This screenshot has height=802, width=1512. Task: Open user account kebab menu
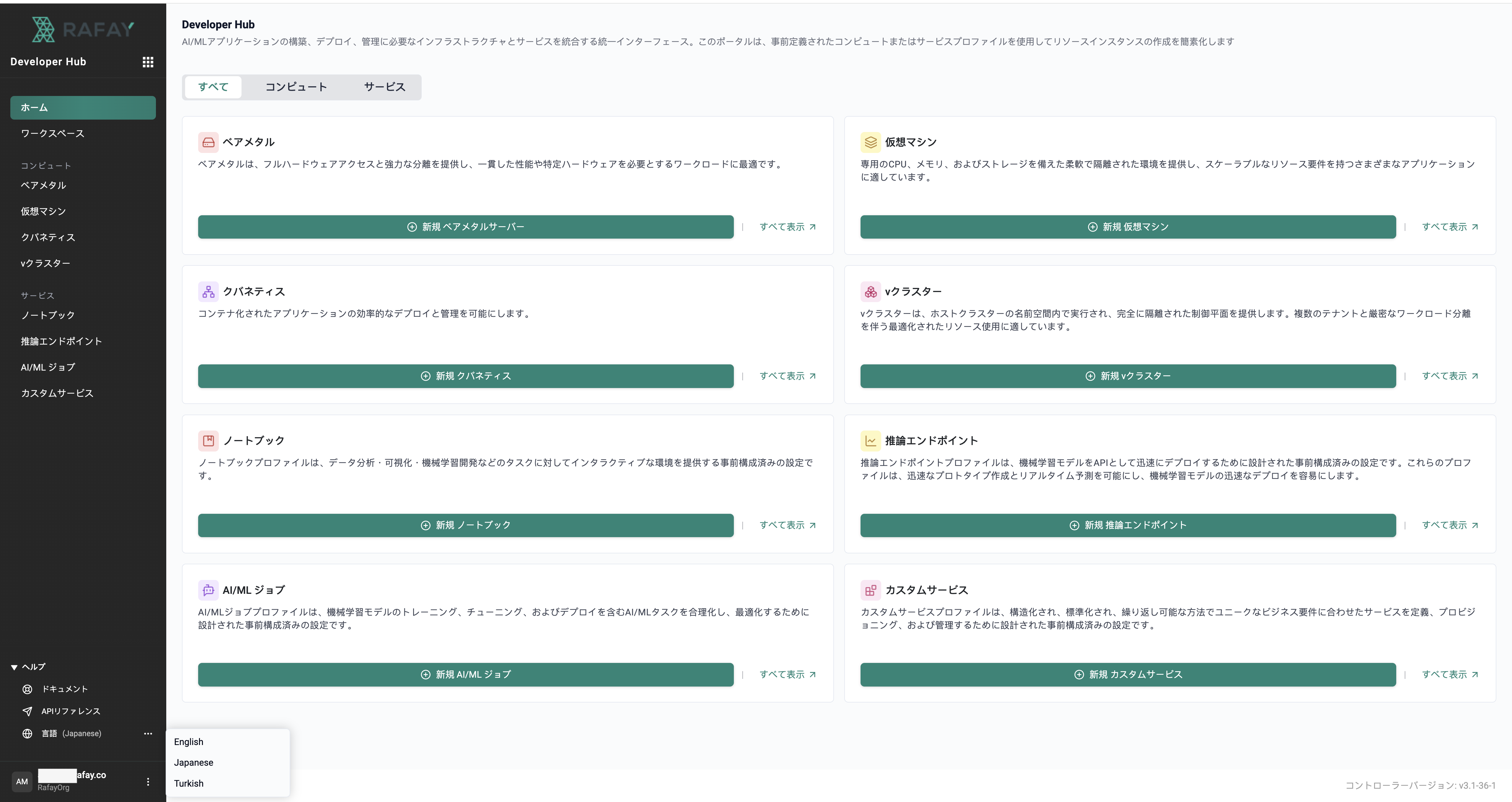point(148,781)
